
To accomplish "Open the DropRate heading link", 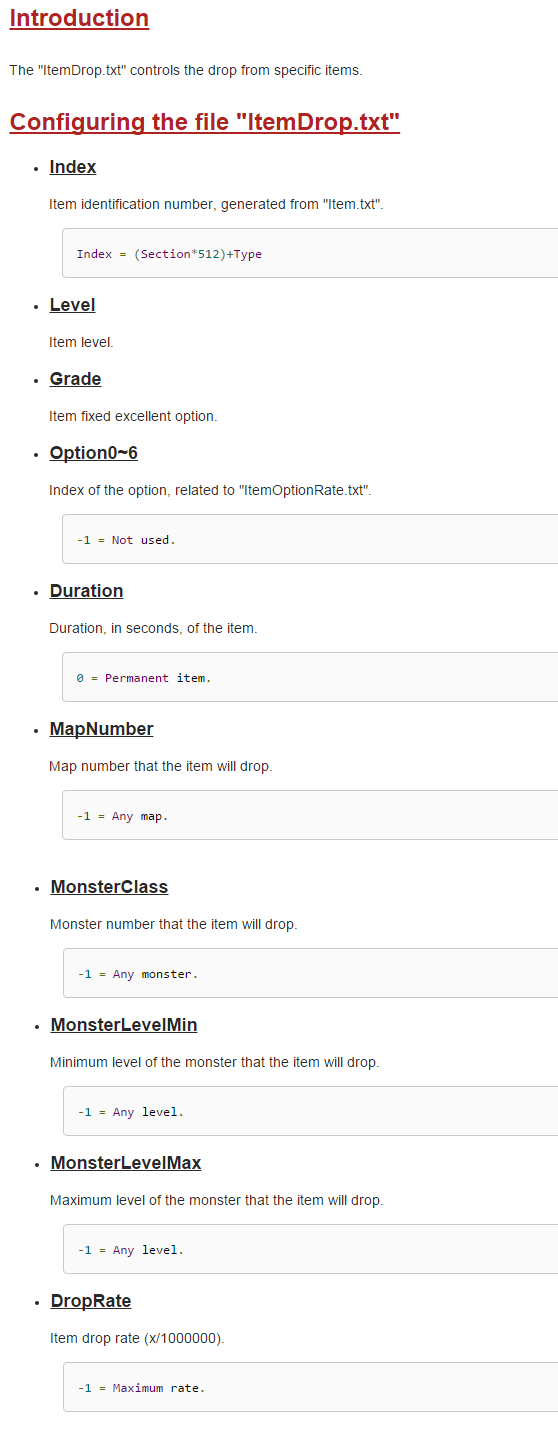I will [91, 1301].
